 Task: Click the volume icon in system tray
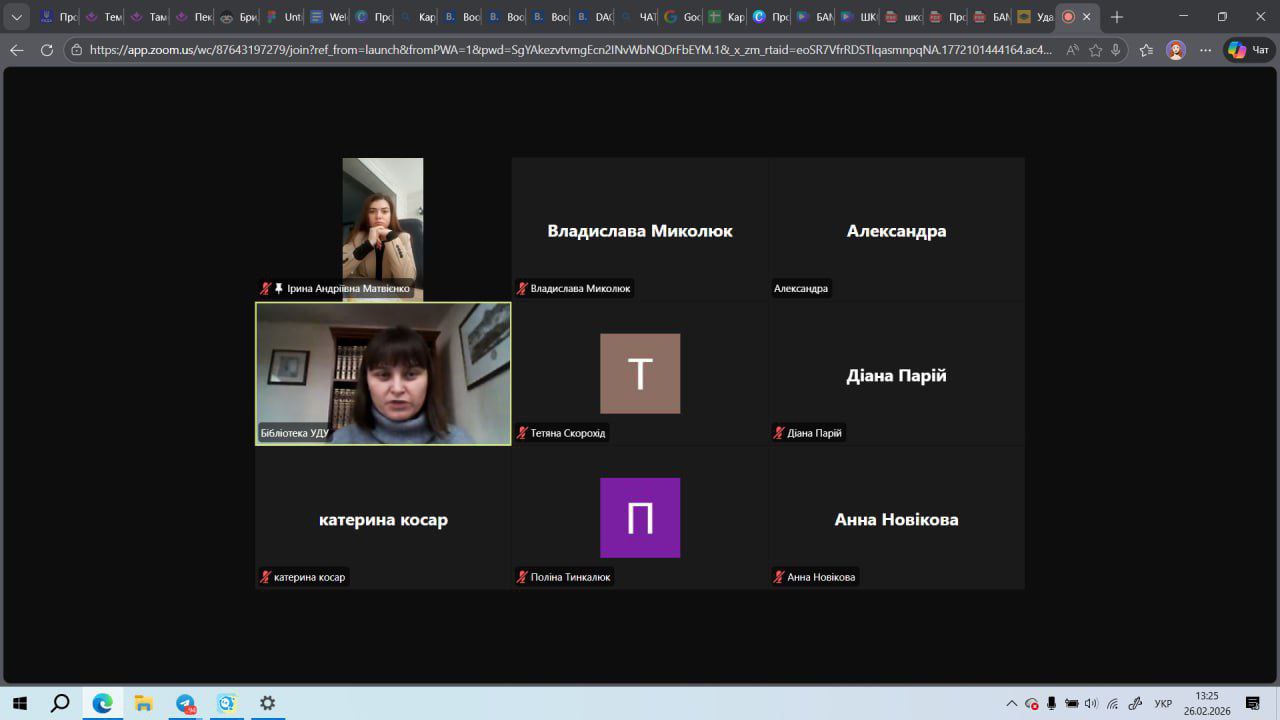click(x=1091, y=703)
